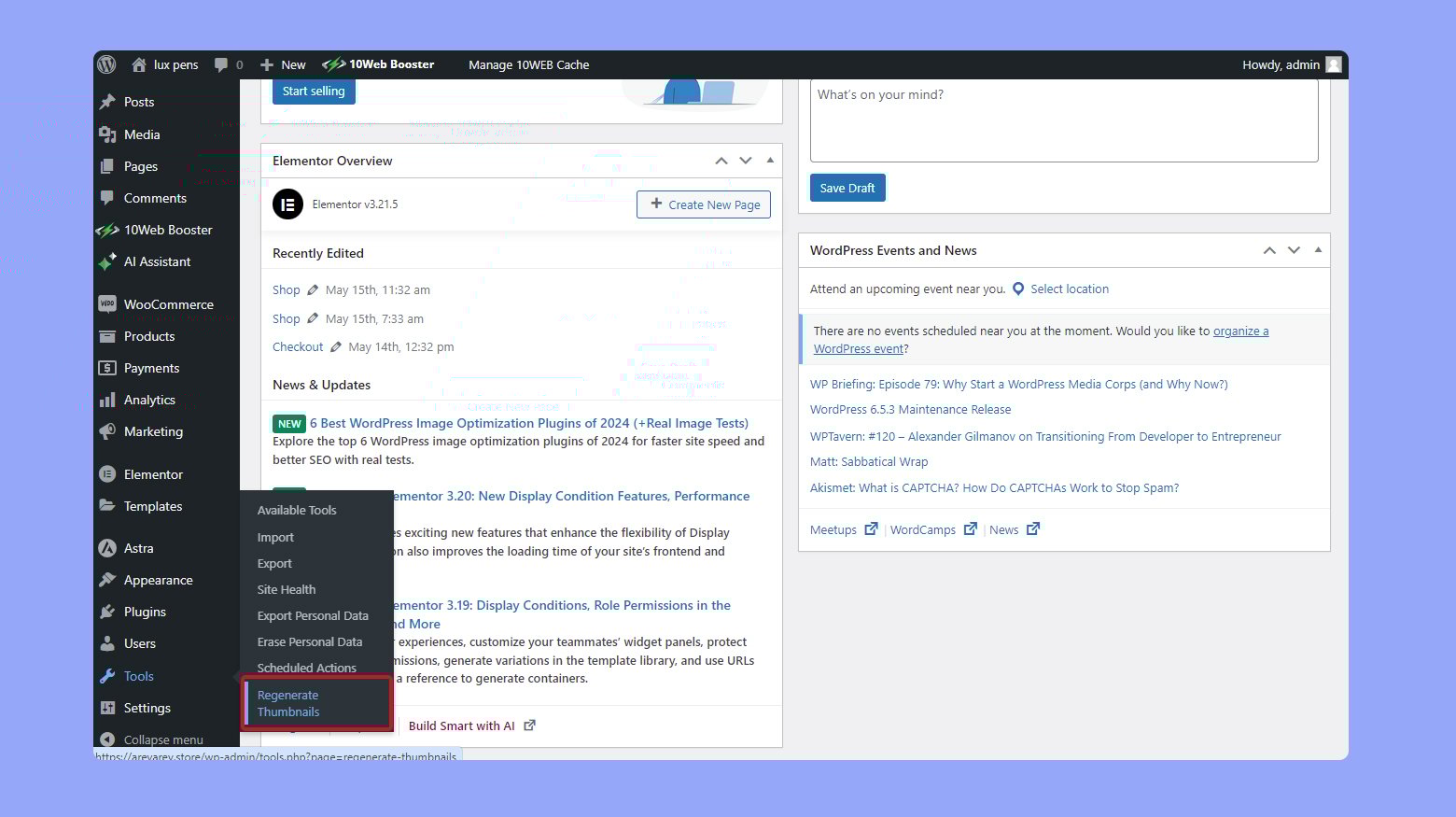Click the Elementor sidebar icon
The height and width of the screenshot is (817, 1456).
point(107,473)
